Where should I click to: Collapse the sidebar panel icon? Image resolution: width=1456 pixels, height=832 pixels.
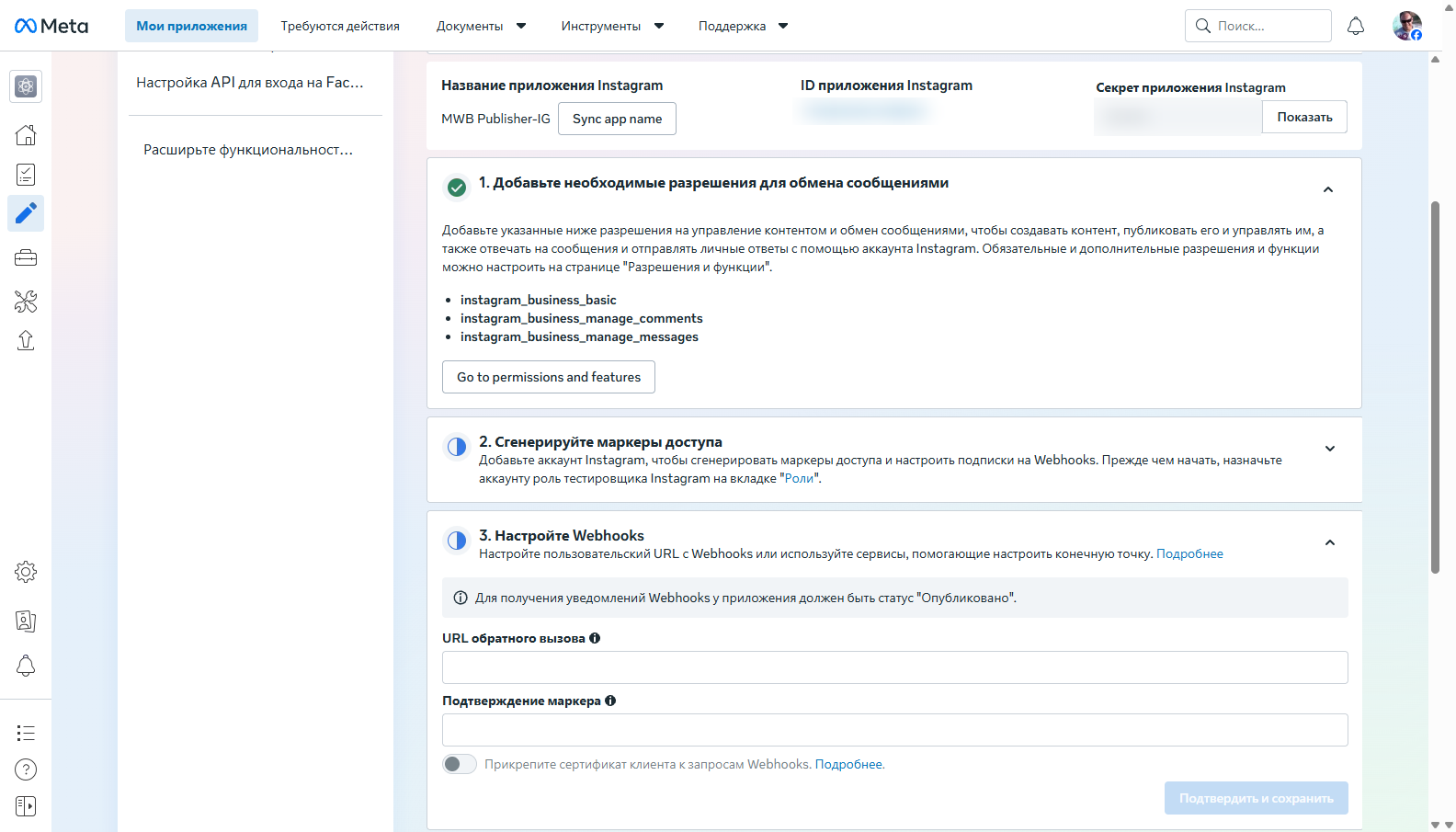26,806
